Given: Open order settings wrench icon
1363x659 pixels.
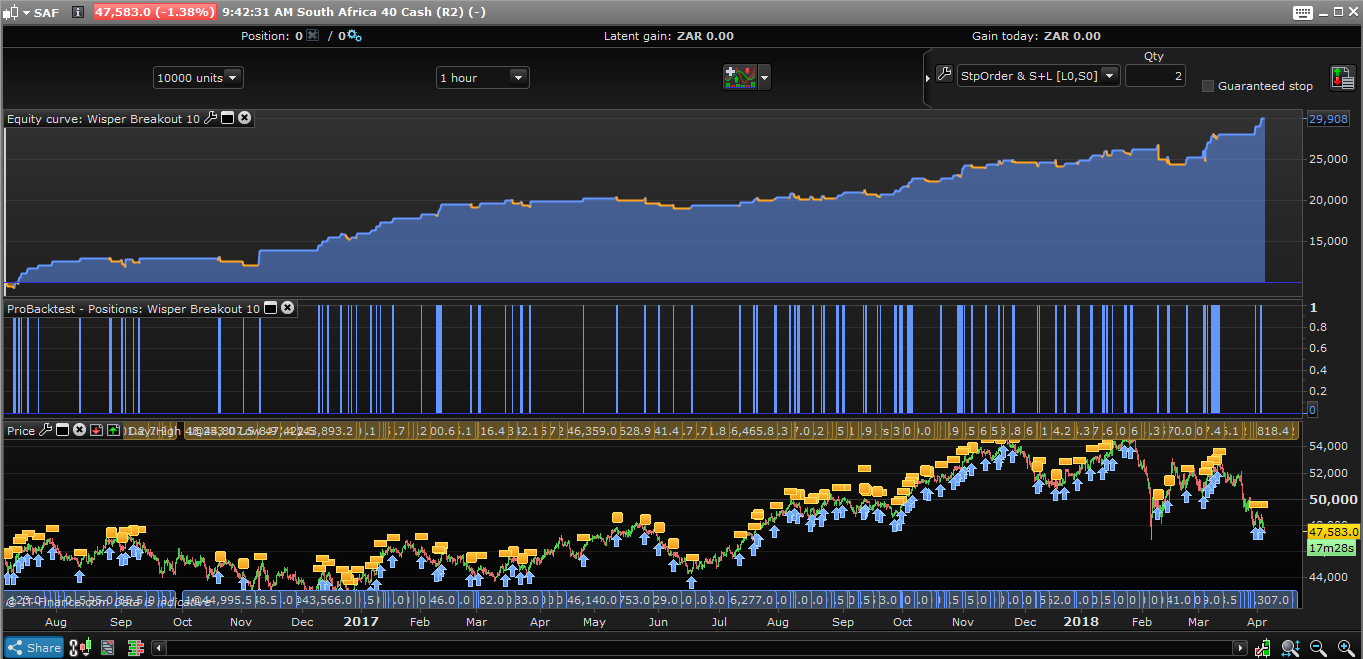Looking at the screenshot, I should [x=944, y=74].
